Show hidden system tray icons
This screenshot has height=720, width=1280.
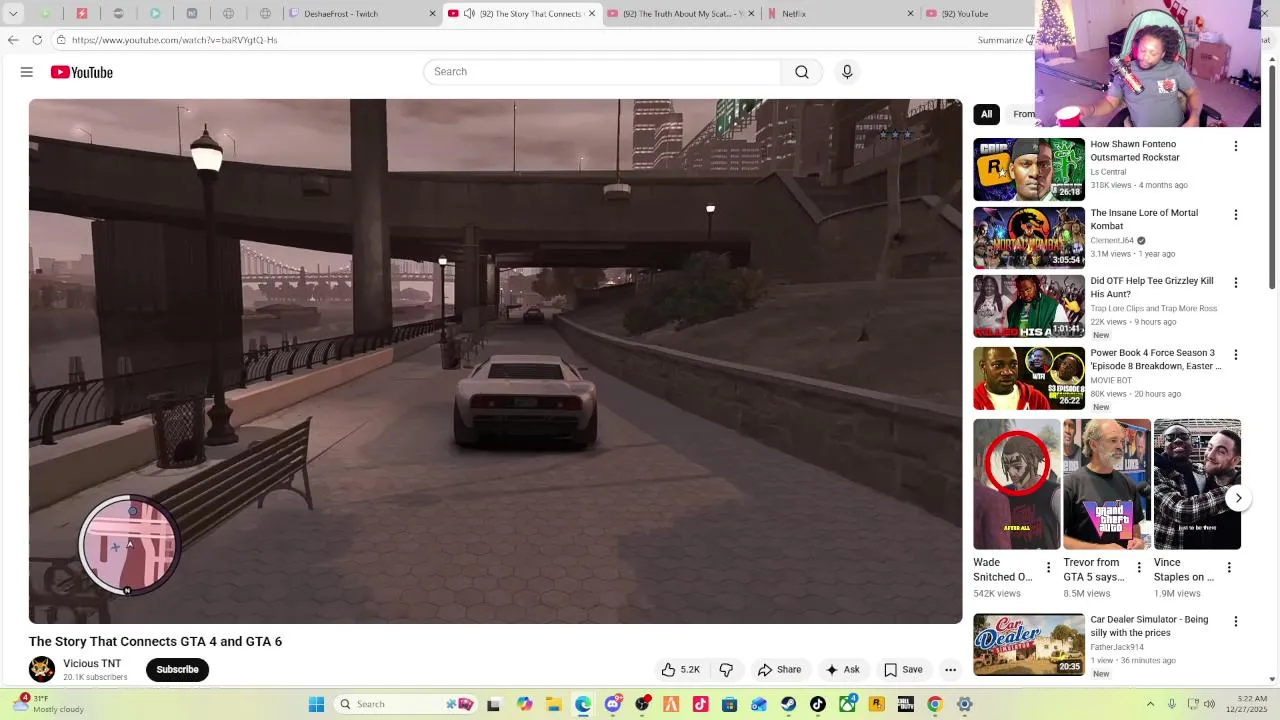(1150, 704)
